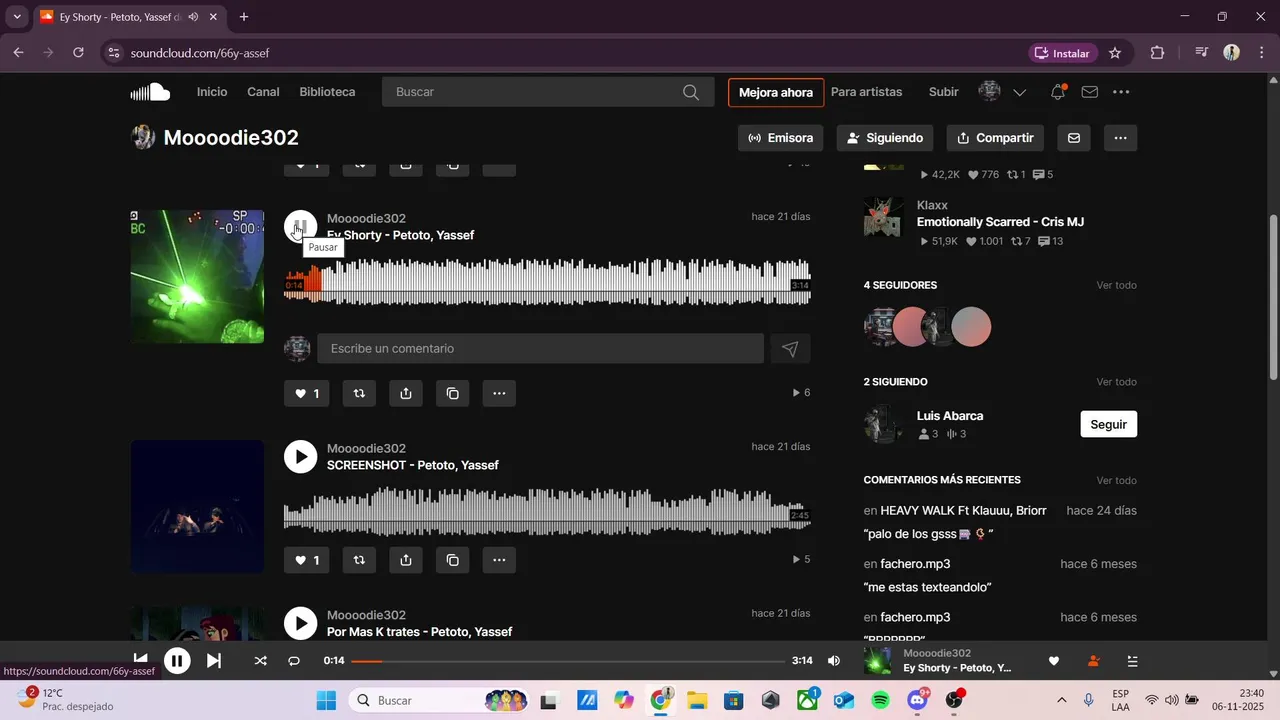Go to Inicio tab

coord(212,92)
